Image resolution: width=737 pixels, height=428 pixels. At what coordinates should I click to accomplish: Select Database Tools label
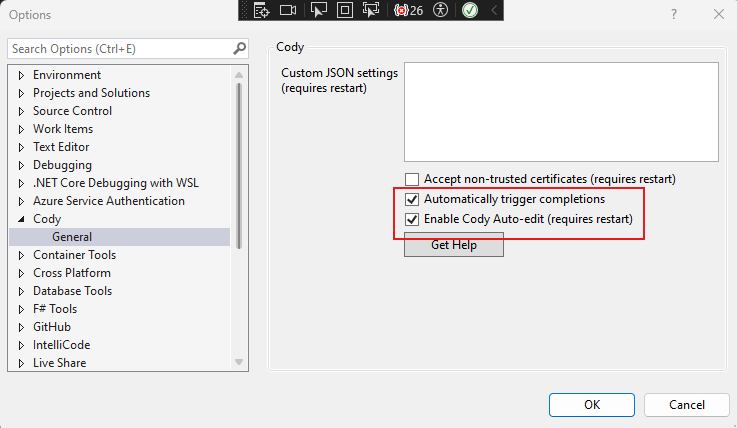click(x=72, y=291)
